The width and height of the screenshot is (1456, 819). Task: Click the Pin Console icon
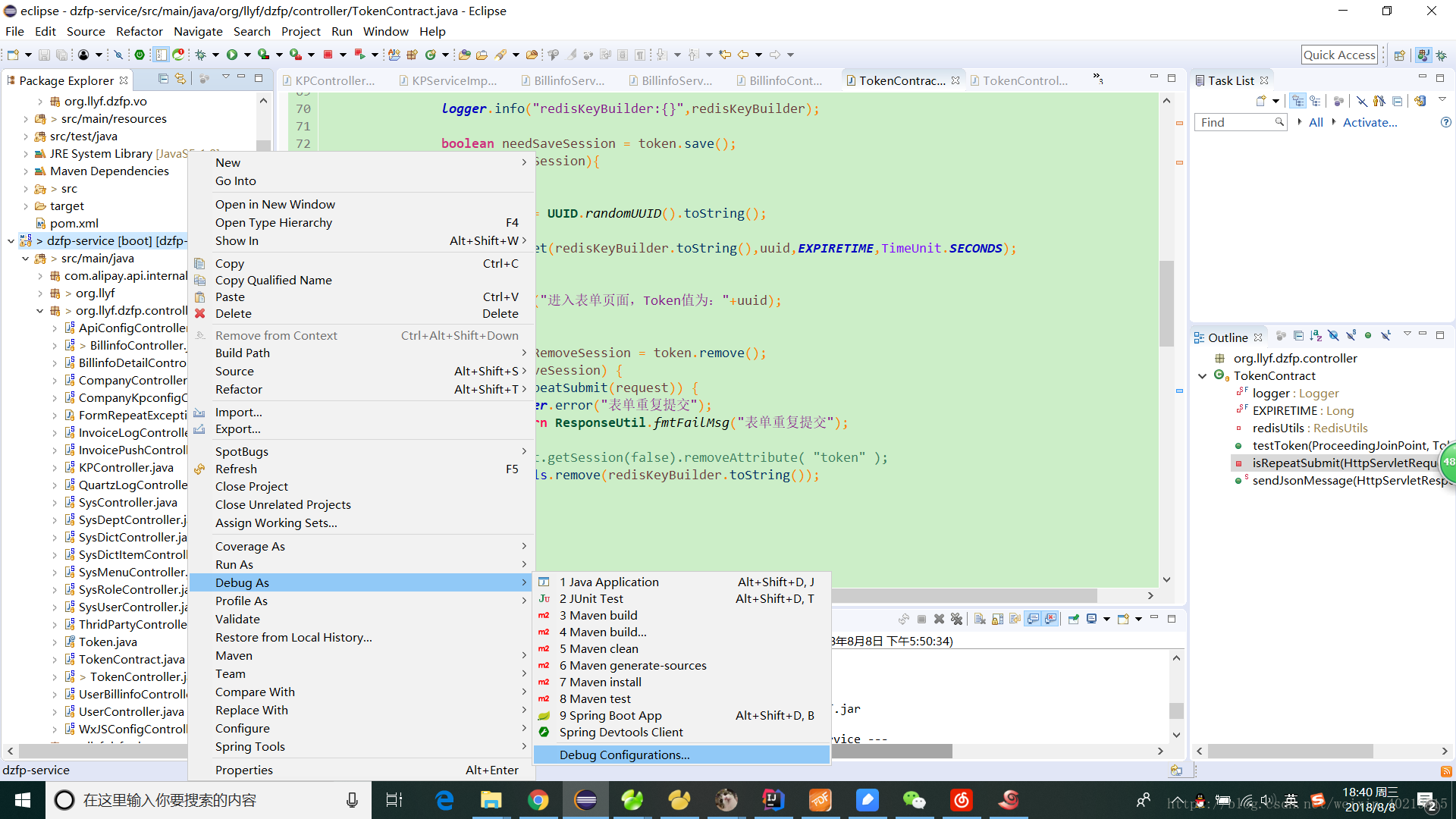1073,619
